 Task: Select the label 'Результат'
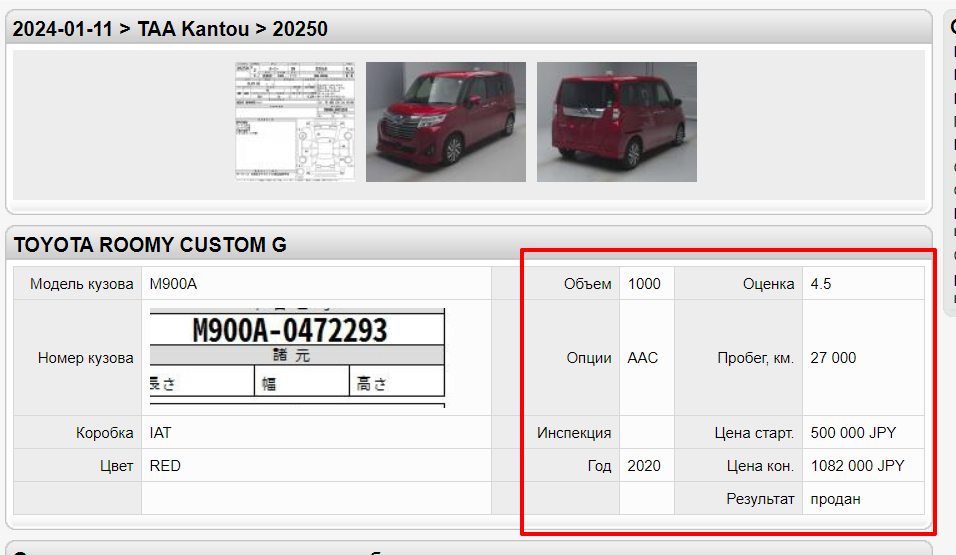coord(760,499)
